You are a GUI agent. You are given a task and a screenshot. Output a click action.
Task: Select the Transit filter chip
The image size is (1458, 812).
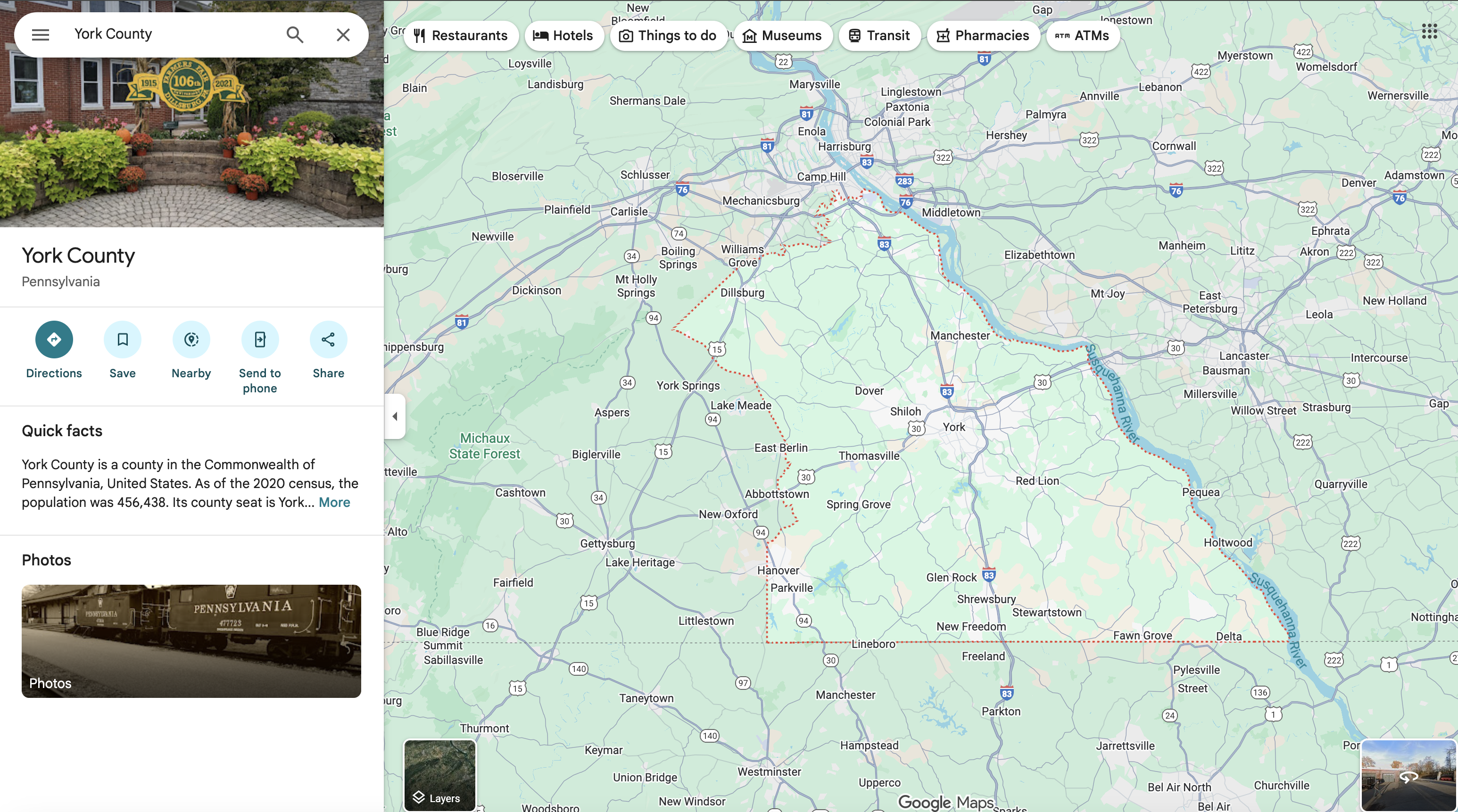879,36
